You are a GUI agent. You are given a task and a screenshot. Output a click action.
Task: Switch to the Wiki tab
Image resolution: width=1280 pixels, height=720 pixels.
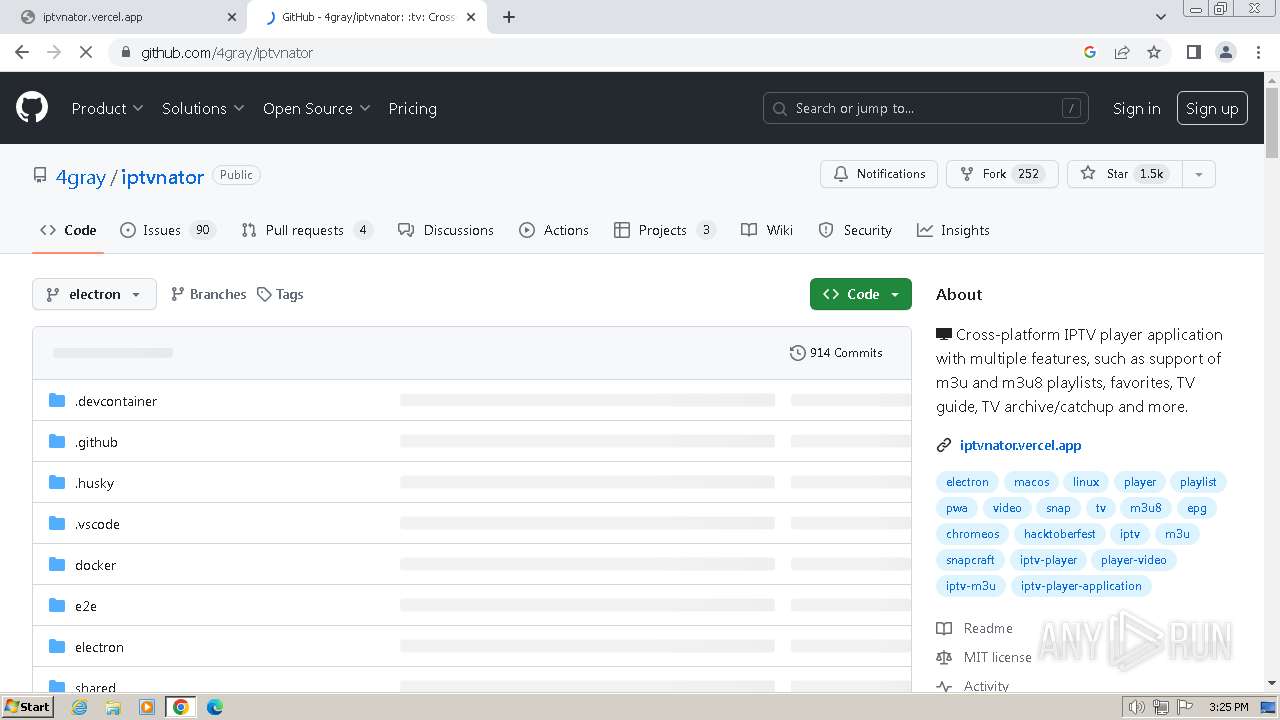point(767,230)
